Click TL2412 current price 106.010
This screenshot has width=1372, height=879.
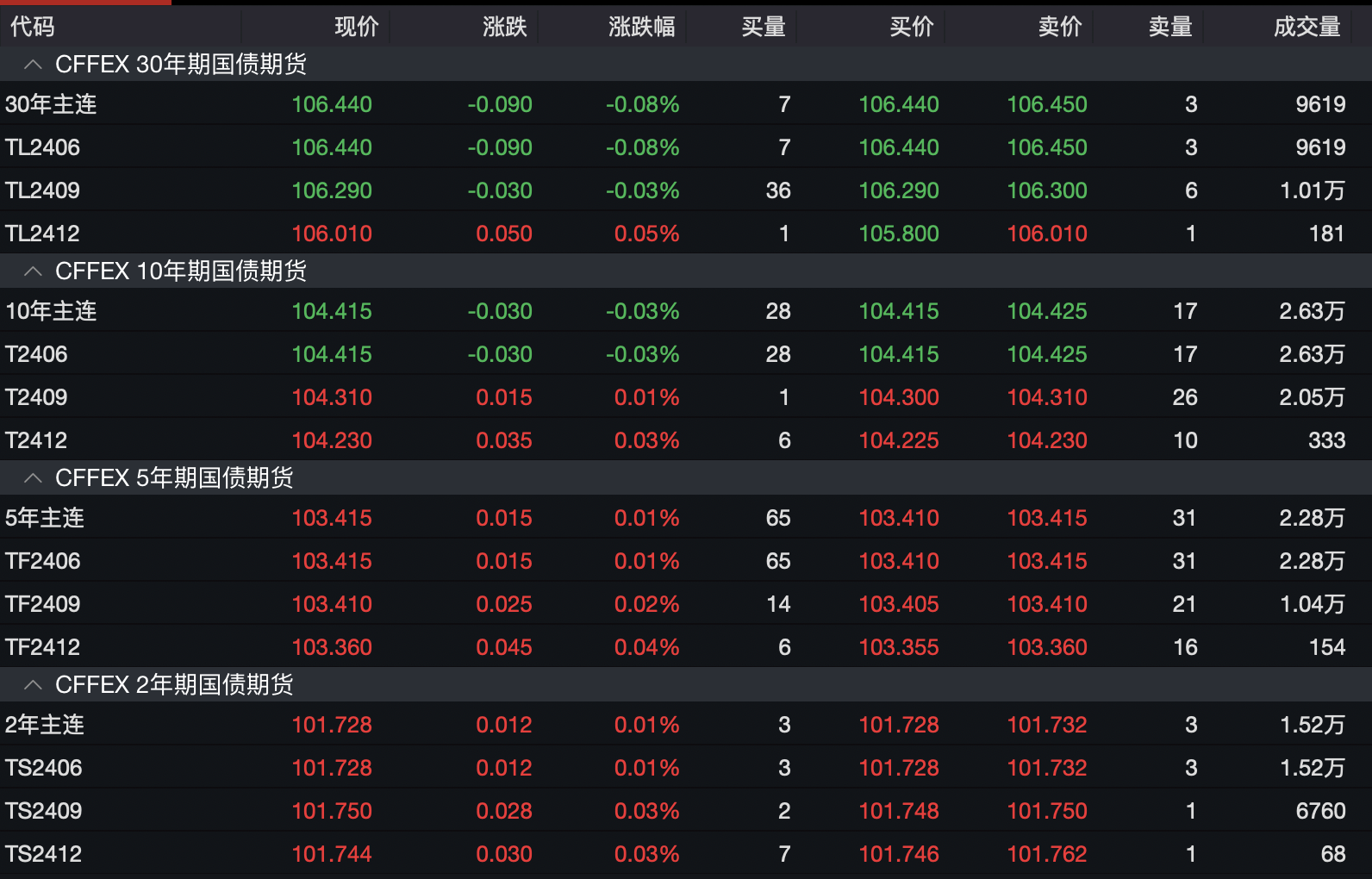(332, 234)
